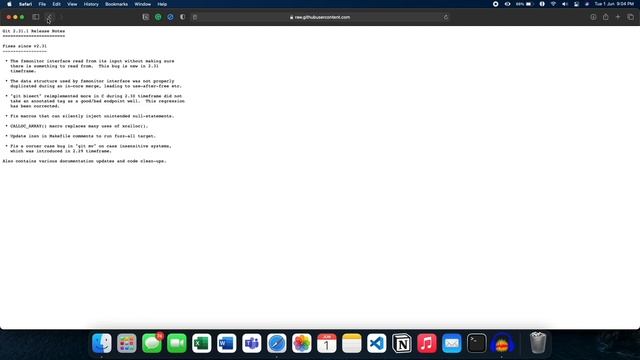Launch Microsoft Excel from the Dock
The height and width of the screenshot is (360, 640).
pos(202,343)
